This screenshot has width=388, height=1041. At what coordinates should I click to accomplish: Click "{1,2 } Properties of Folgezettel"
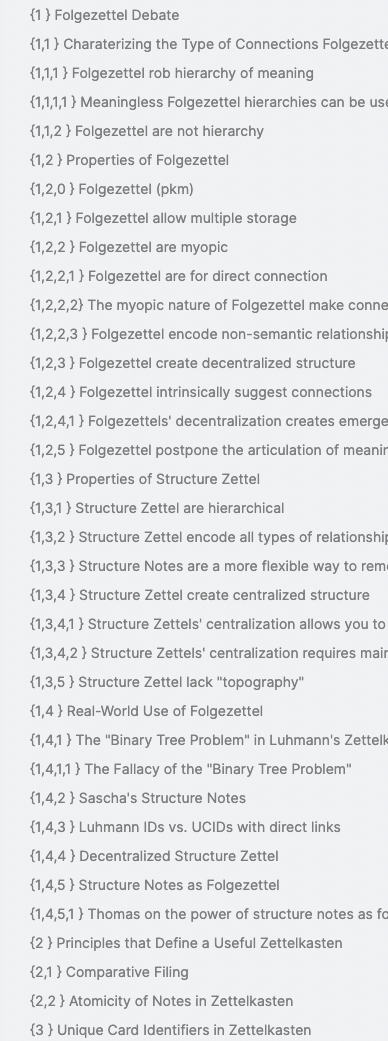tap(130, 160)
